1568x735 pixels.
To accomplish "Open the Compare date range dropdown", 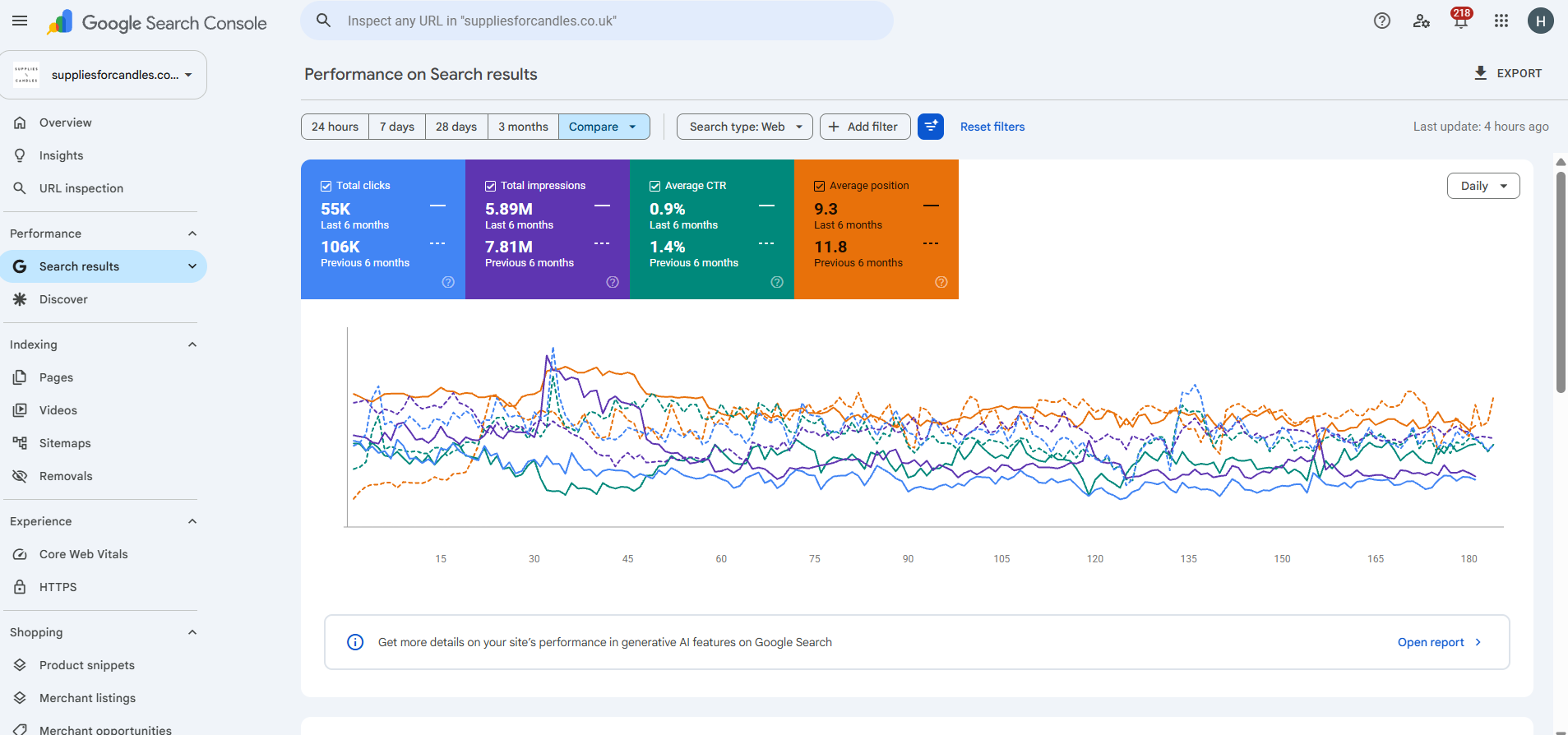I will point(604,127).
